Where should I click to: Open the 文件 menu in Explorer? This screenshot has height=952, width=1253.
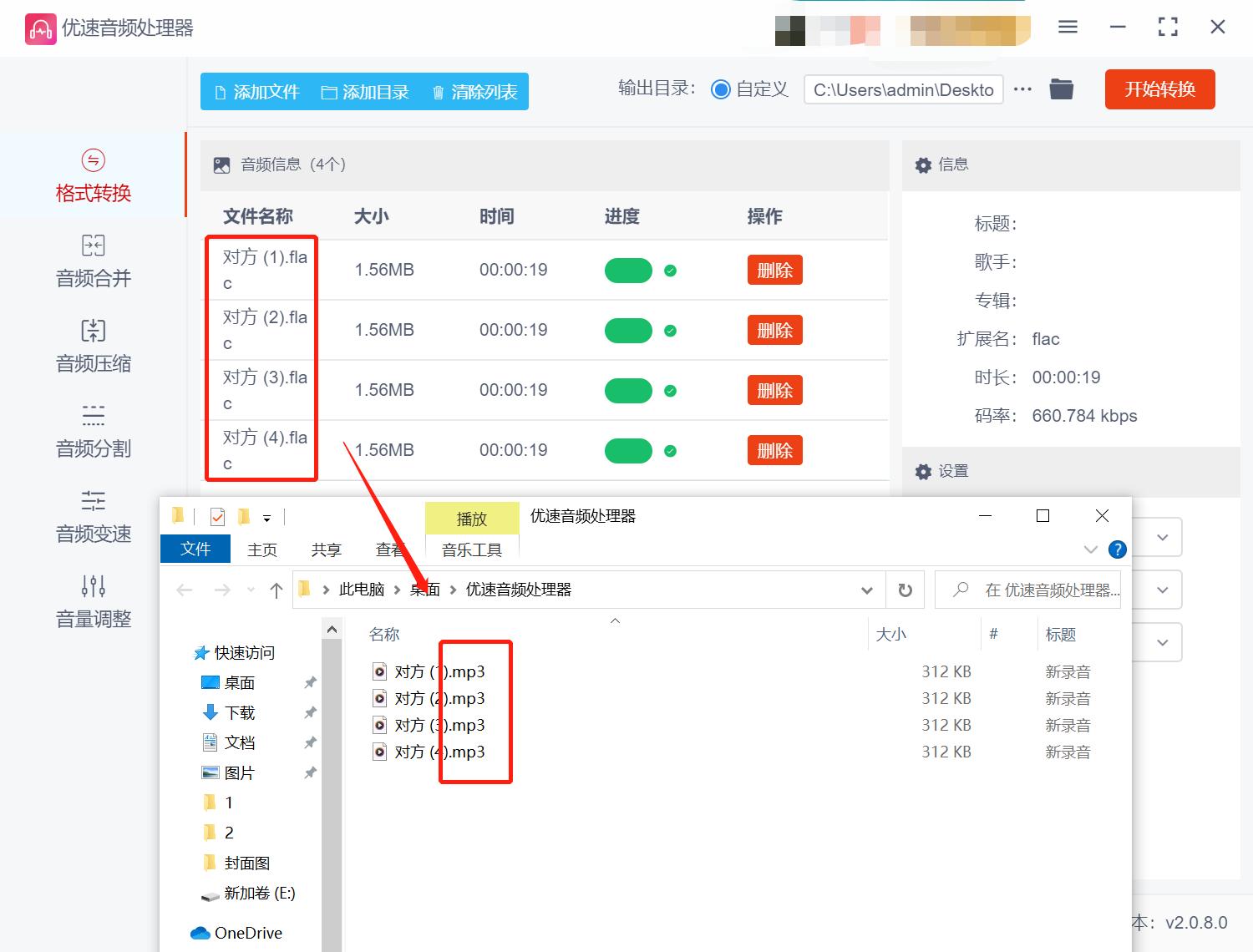(195, 549)
